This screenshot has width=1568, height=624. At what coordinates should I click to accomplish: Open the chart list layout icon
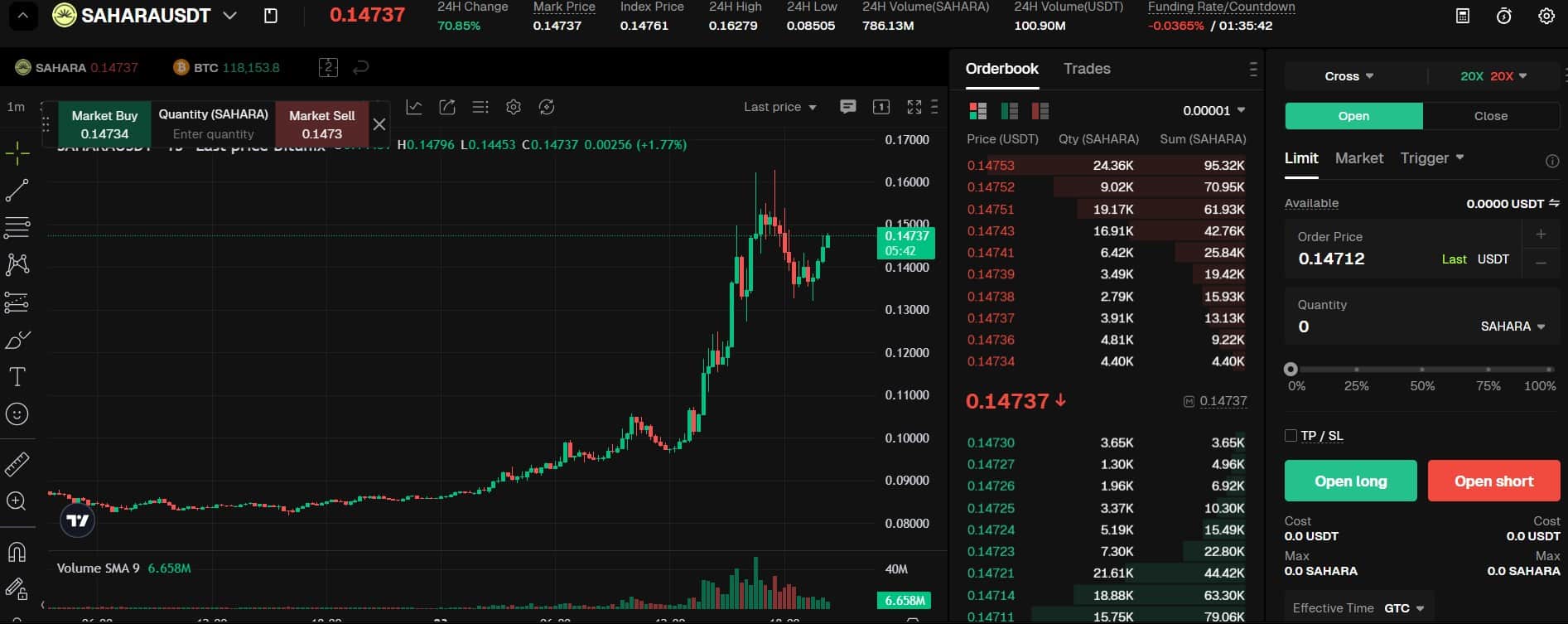pos(480,107)
